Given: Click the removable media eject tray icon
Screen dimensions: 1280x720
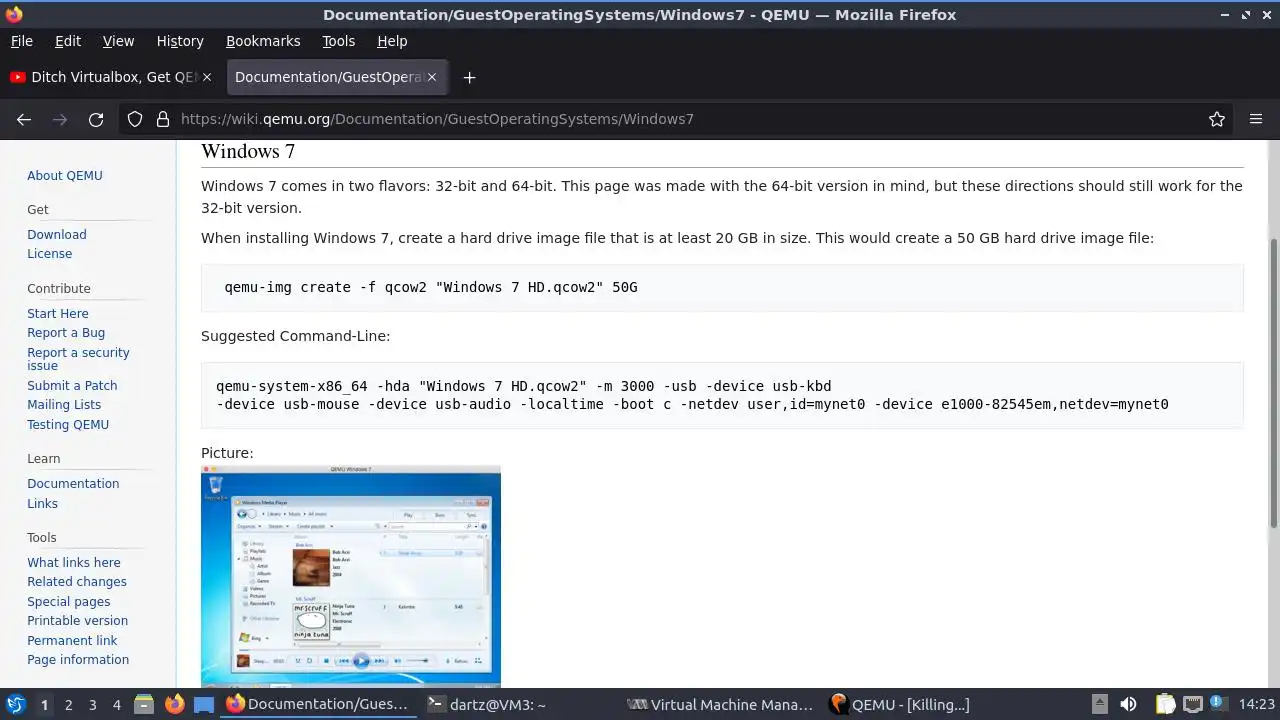Looking at the screenshot, I should (1099, 704).
